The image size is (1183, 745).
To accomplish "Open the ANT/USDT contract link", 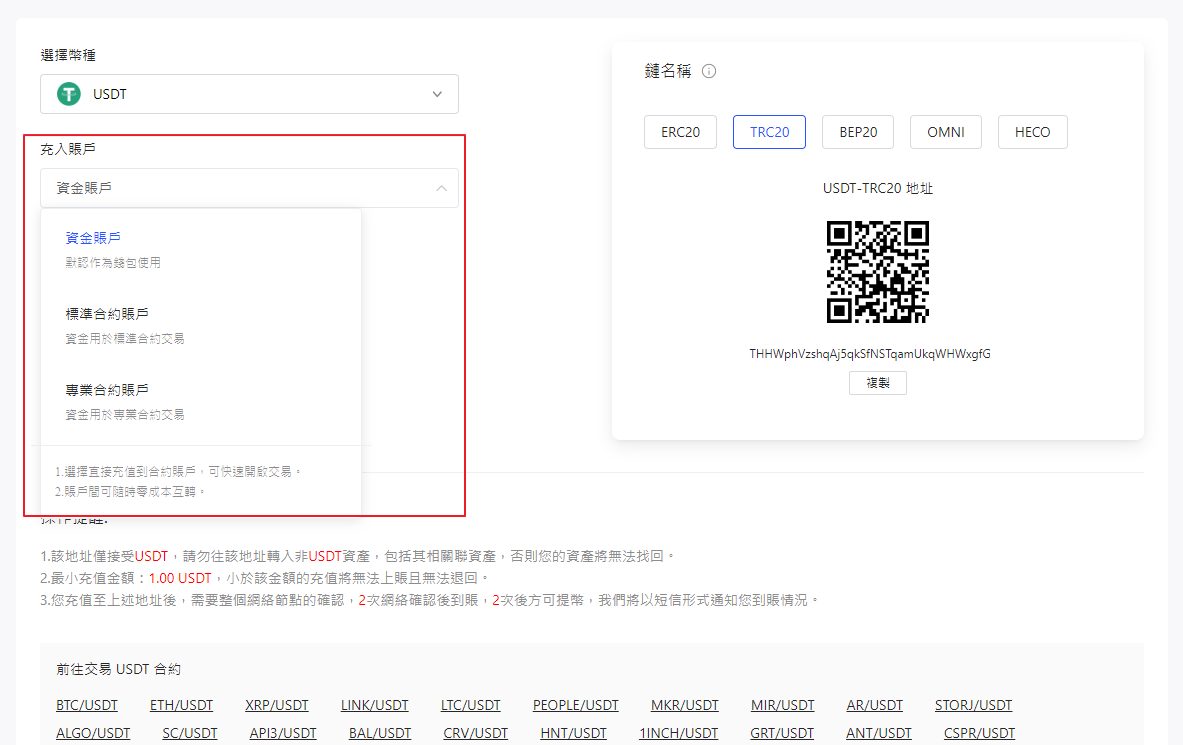I will pos(878,733).
